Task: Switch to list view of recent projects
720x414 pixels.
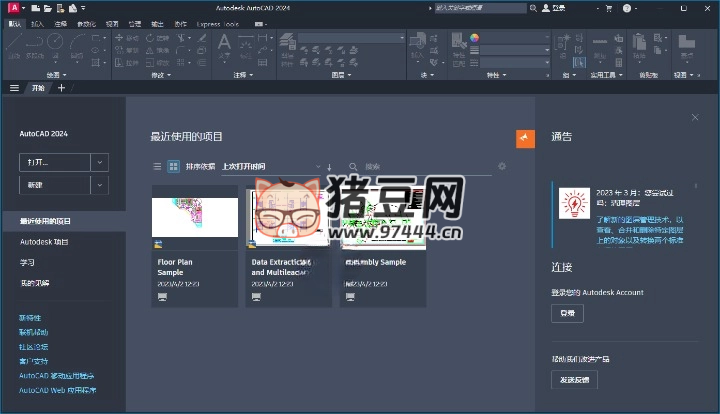Action: (157, 167)
